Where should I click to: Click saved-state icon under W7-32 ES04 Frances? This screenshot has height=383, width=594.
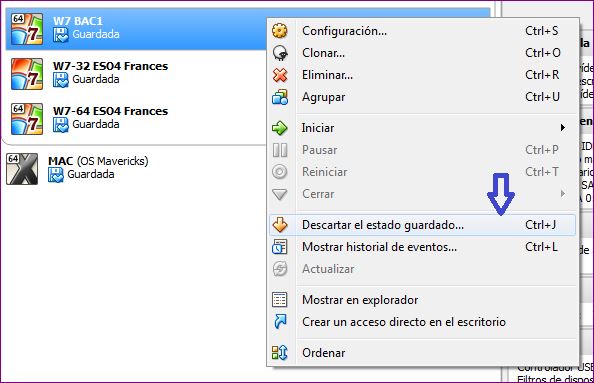tap(61, 80)
